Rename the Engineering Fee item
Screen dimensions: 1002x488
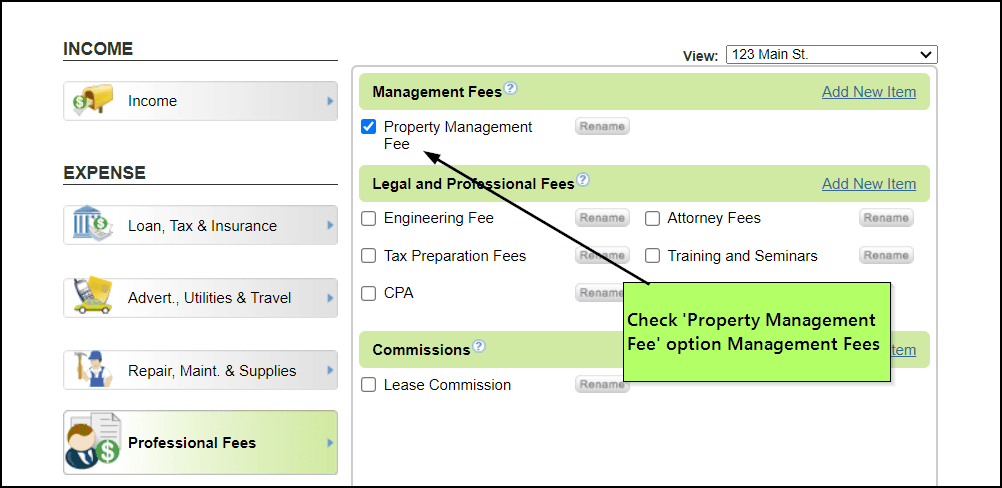(x=602, y=218)
